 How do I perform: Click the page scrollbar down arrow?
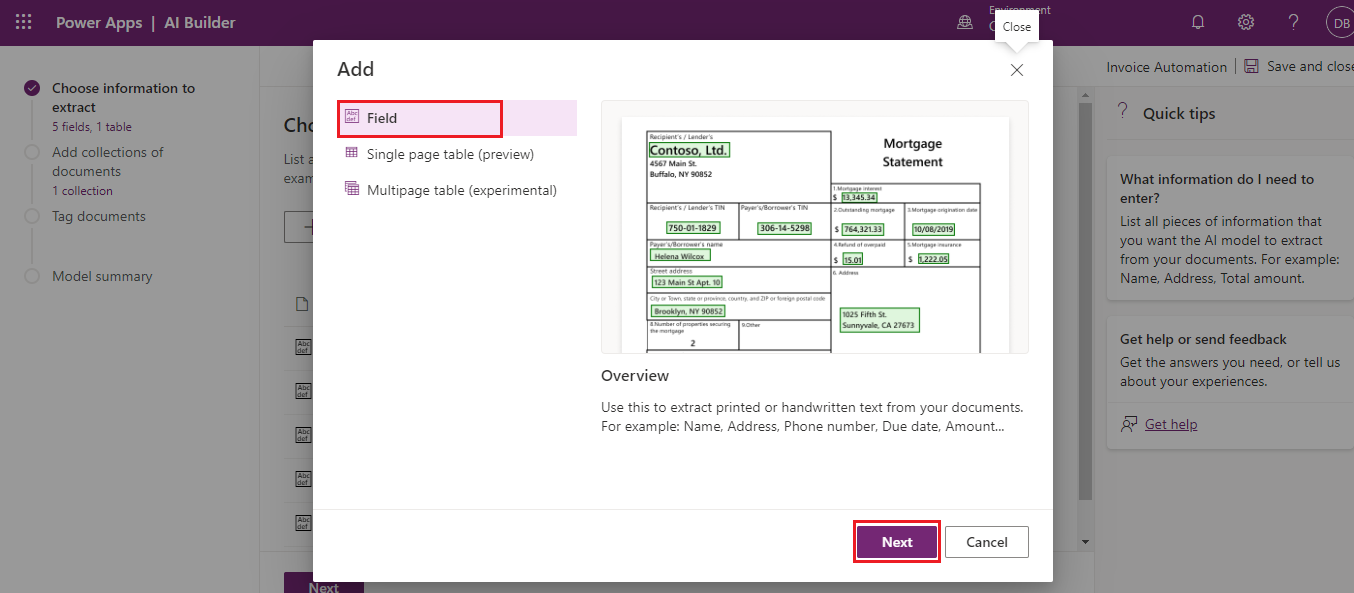(x=1086, y=541)
